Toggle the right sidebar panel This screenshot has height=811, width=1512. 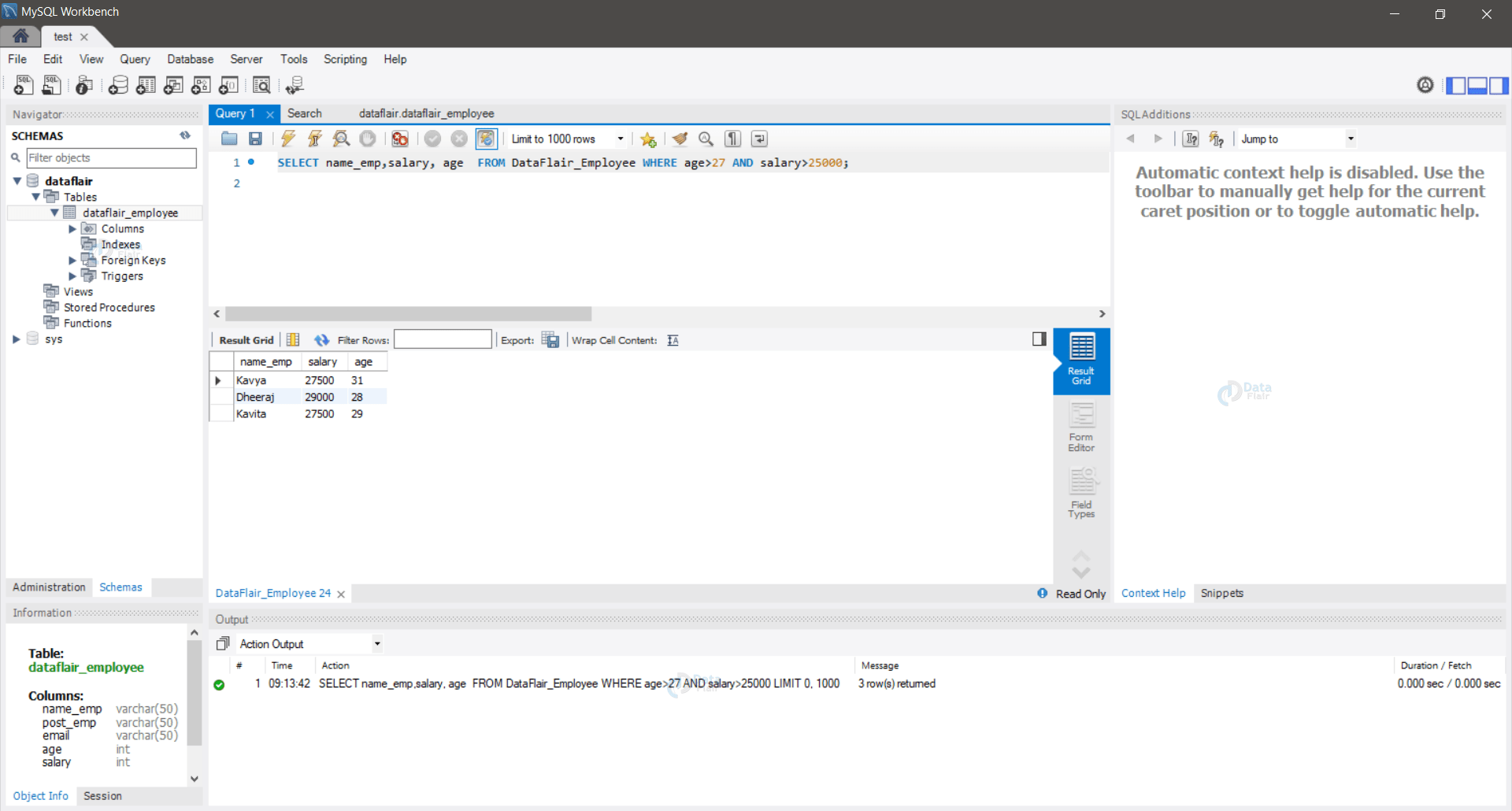coord(1499,85)
